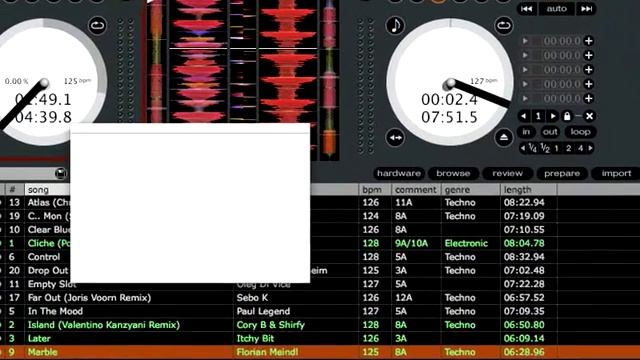640x360 pixels.
Task: Select the 1/4 beat auto-loop
Action: click(532, 148)
